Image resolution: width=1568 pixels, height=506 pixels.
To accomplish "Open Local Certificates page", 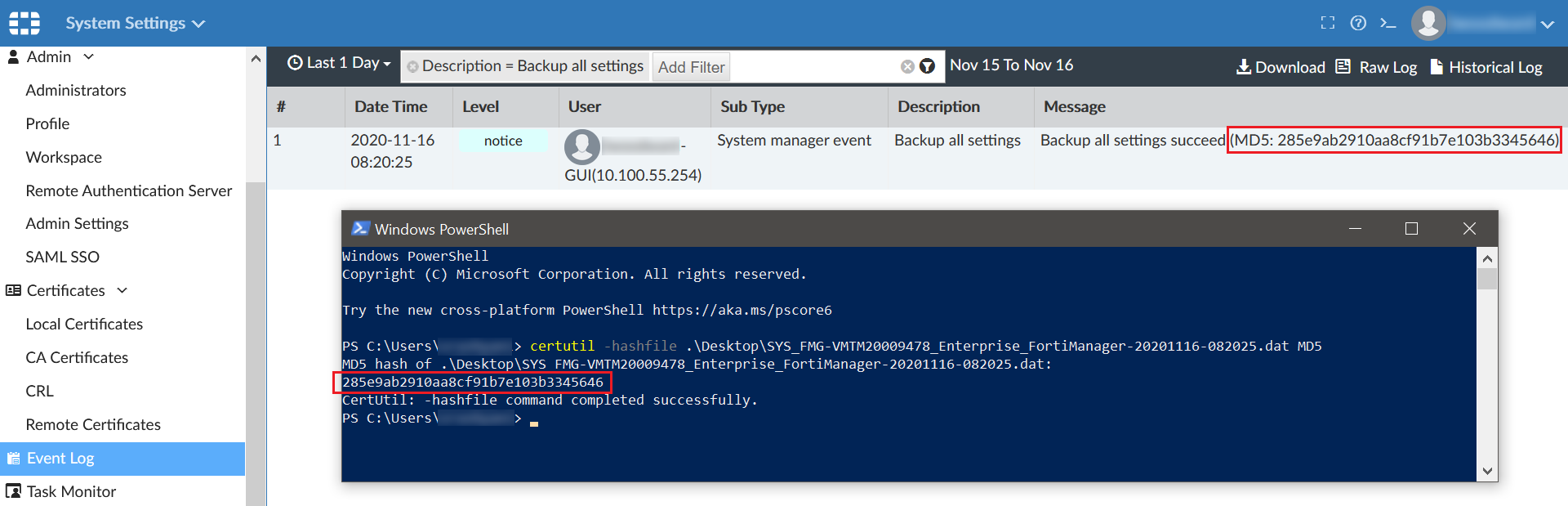I will tap(84, 324).
